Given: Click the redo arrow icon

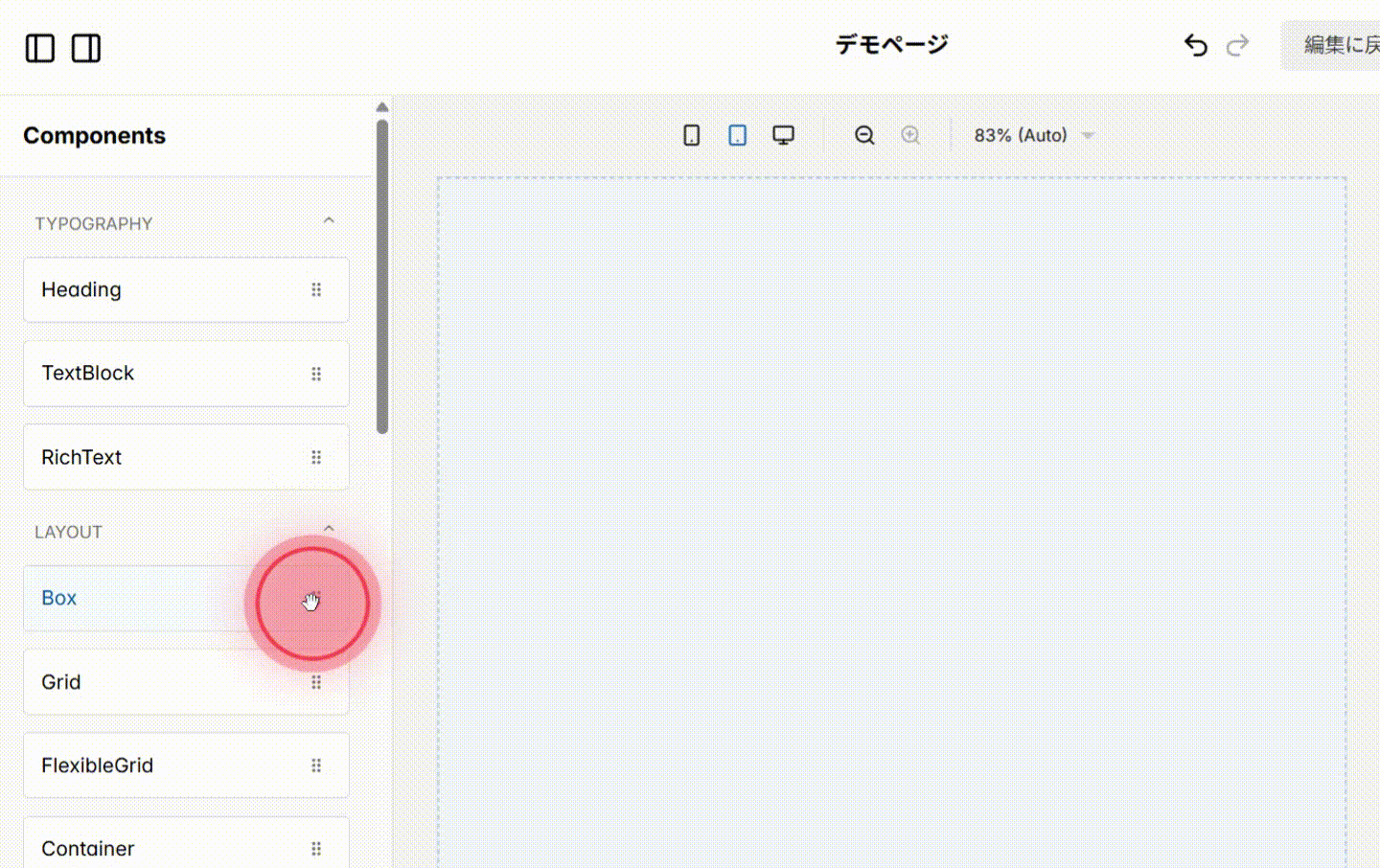Looking at the screenshot, I should click(x=1237, y=44).
